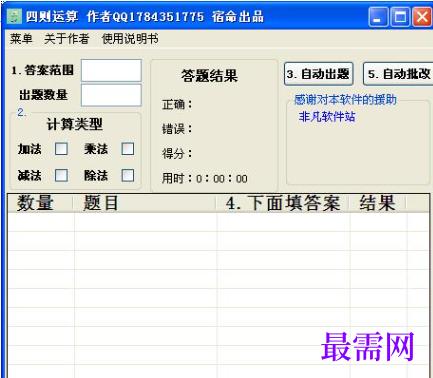Viewport: 433px width, 378px height.
Task: Click the 数量 column header
Action: (x=40, y=203)
